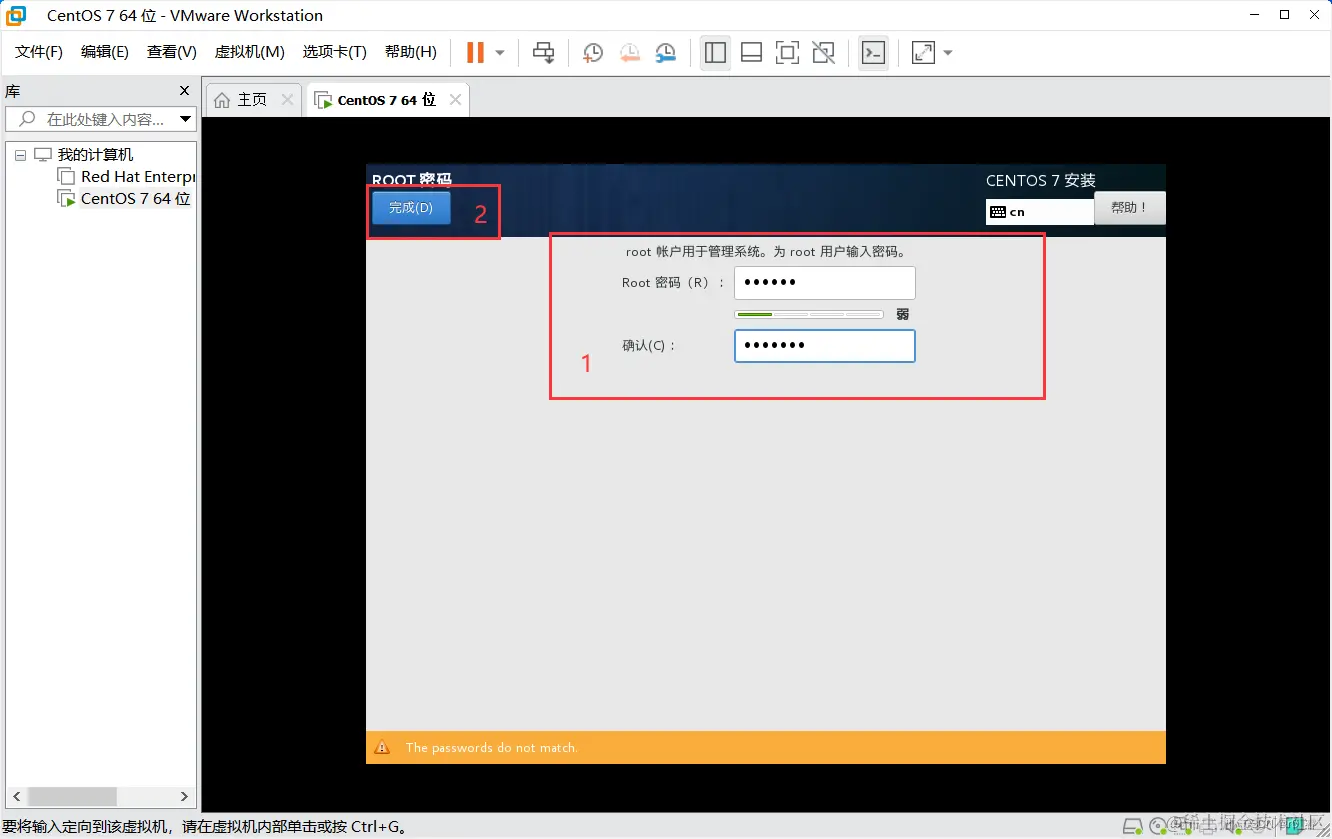Toggle the thumbnail bar view icon

(x=752, y=52)
